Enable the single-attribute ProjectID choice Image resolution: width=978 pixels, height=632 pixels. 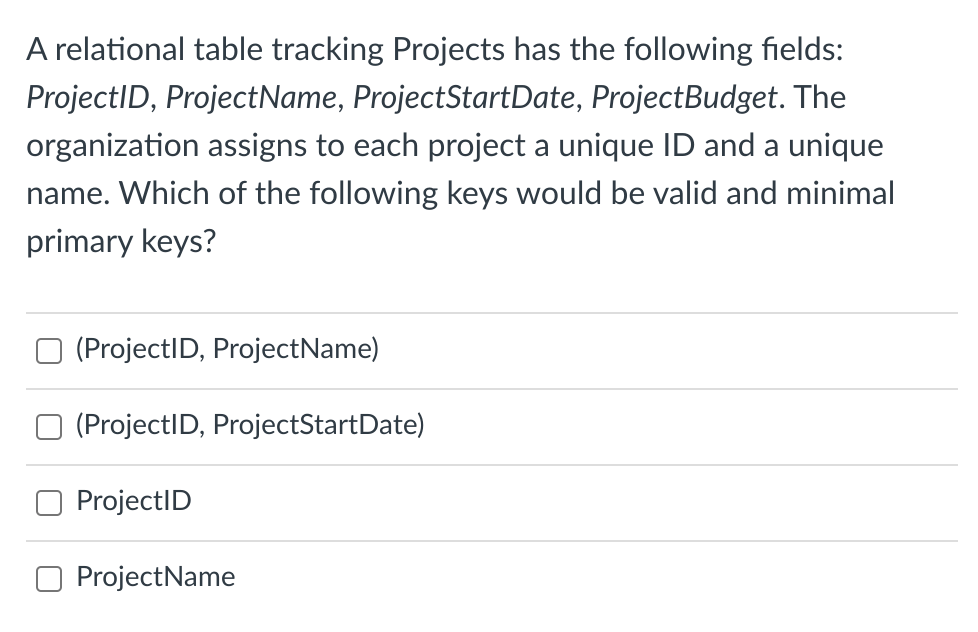pos(49,502)
